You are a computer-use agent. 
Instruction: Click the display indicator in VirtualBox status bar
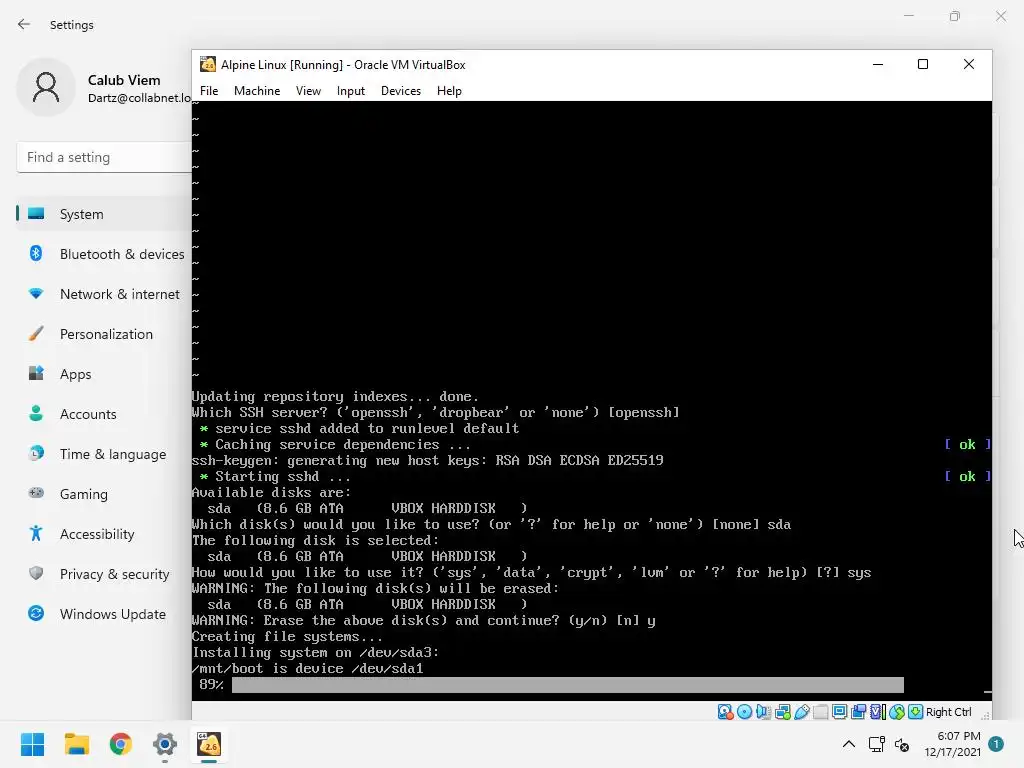pyautogui.click(x=840, y=712)
